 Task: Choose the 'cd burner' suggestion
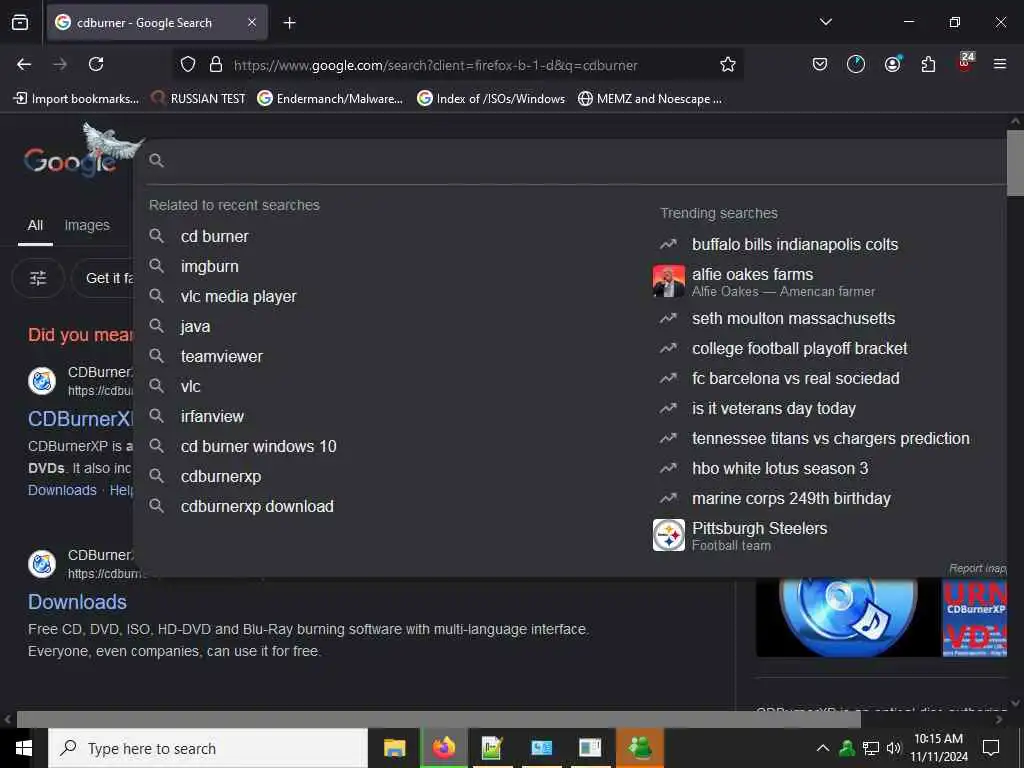pos(215,236)
